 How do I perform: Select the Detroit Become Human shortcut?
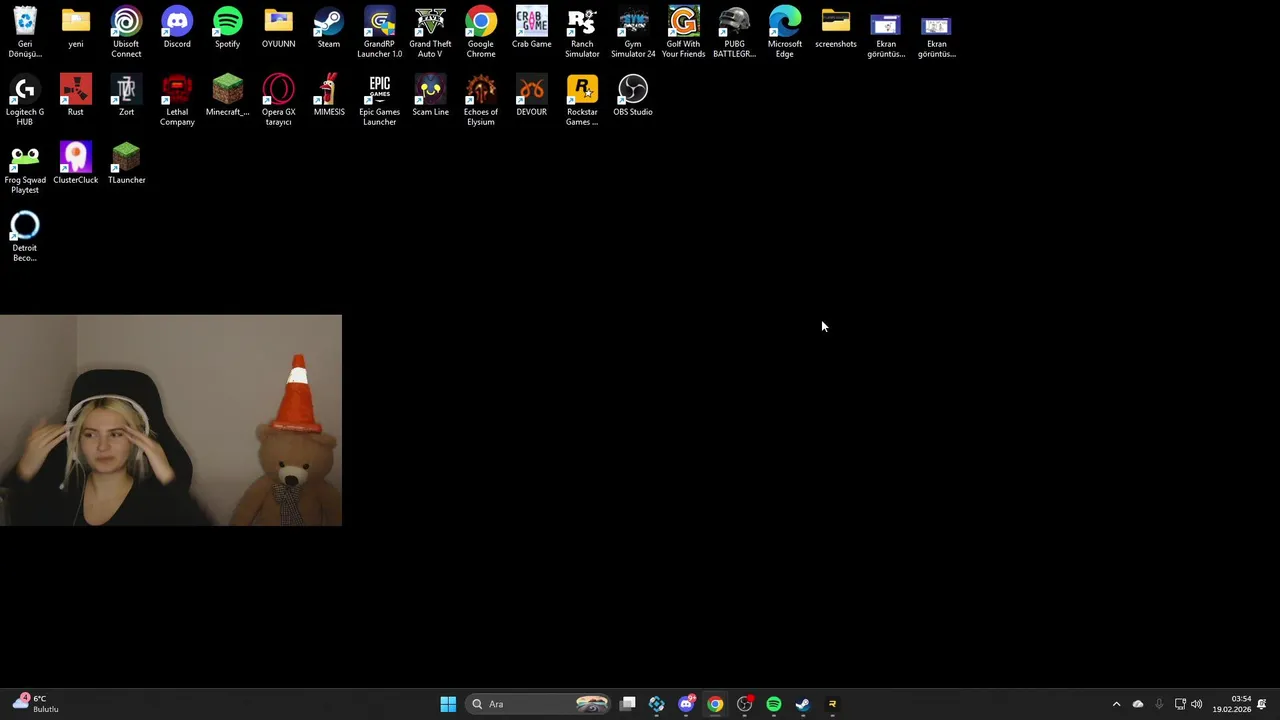25,236
